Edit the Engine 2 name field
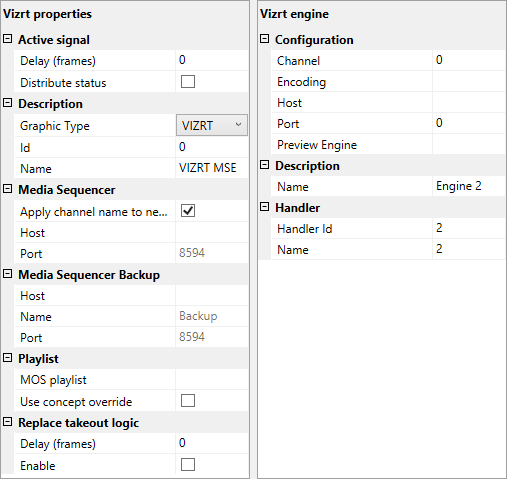The image size is (507, 479). 469,186
